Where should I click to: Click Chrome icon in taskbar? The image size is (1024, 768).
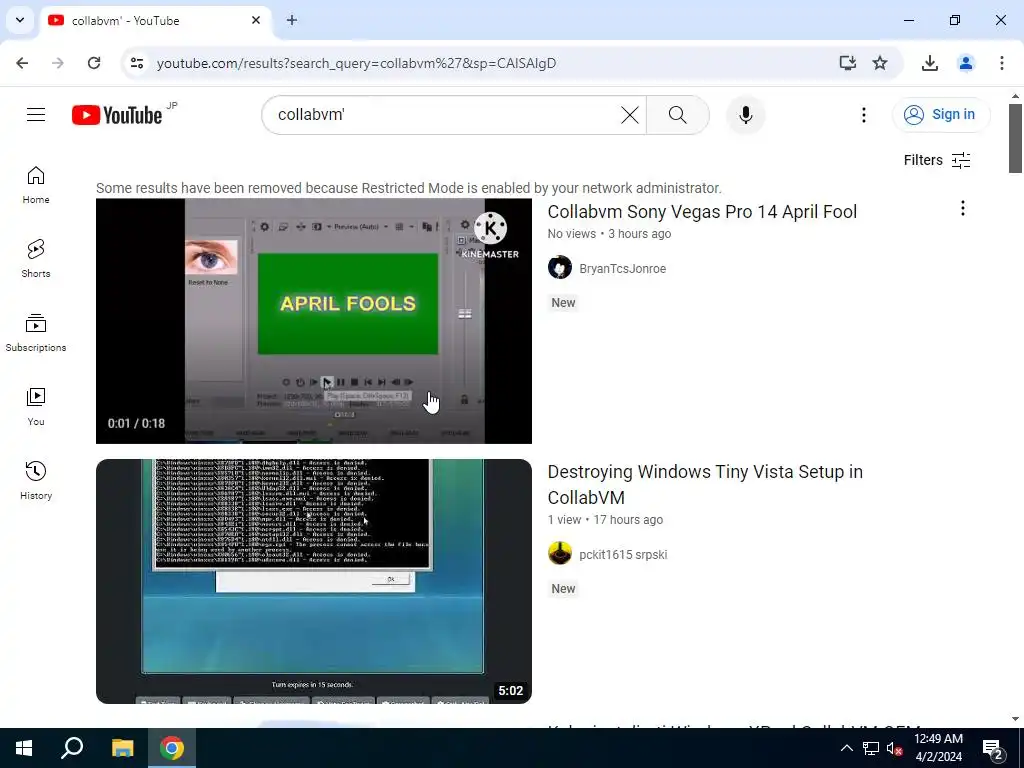[x=172, y=748]
